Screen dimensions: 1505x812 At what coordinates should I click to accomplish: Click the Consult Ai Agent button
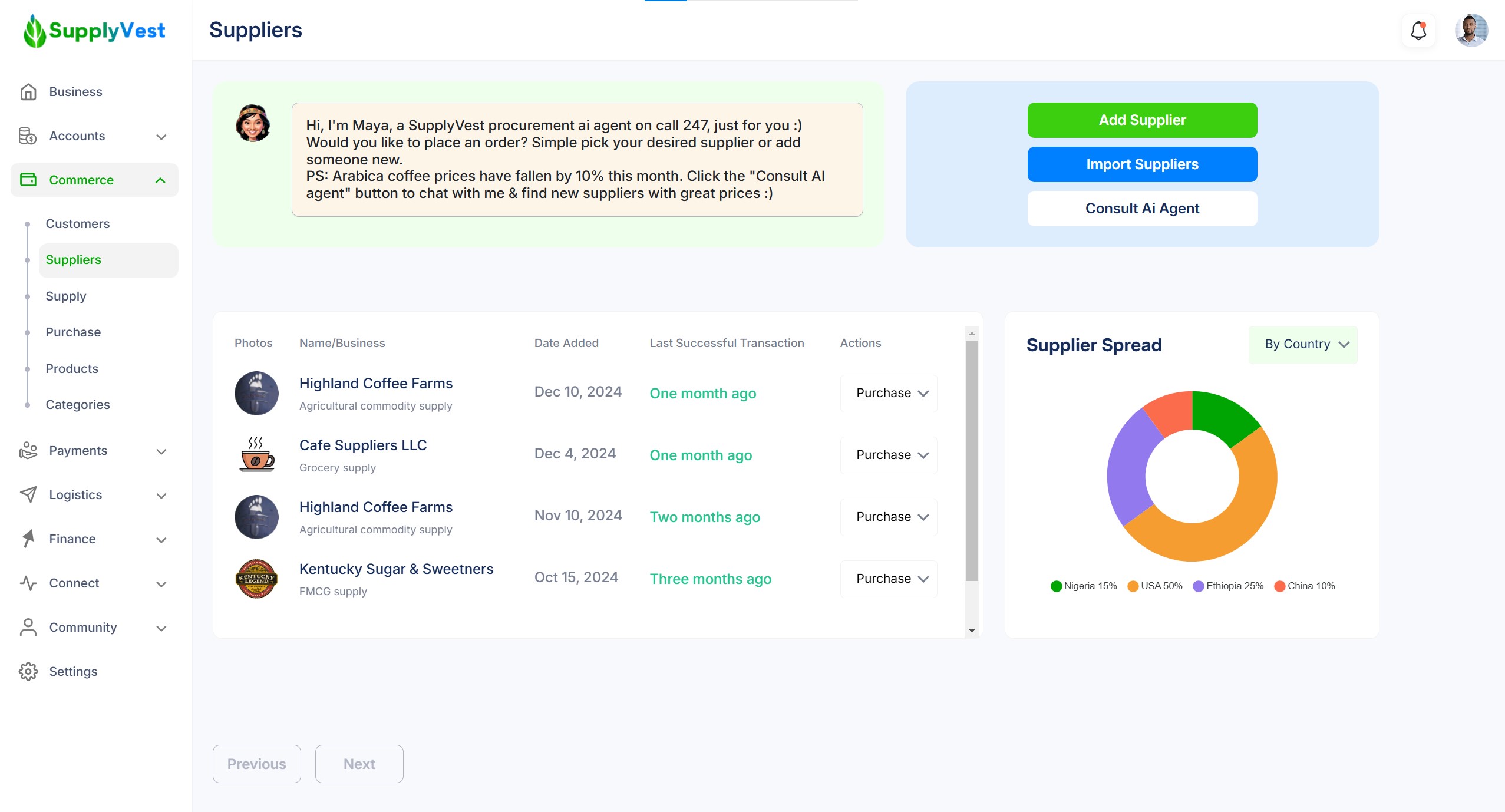(x=1142, y=209)
